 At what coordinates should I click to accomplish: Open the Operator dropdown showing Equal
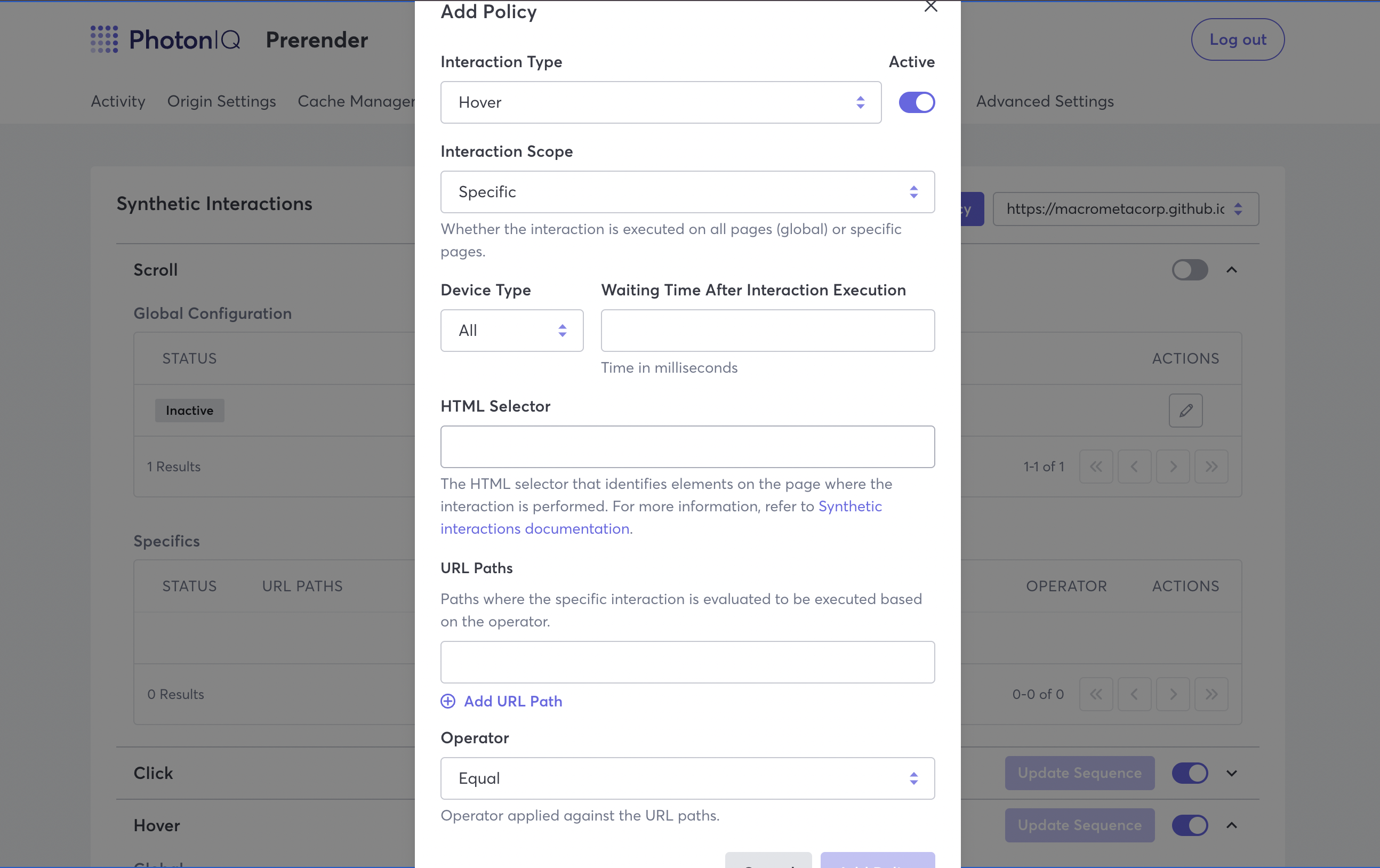pos(688,778)
